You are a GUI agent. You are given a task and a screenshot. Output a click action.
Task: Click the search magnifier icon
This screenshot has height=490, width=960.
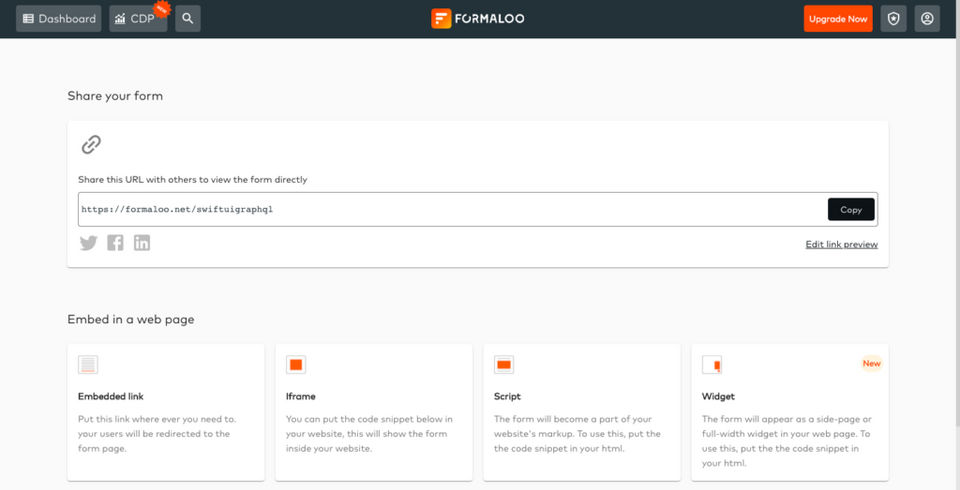pos(187,19)
